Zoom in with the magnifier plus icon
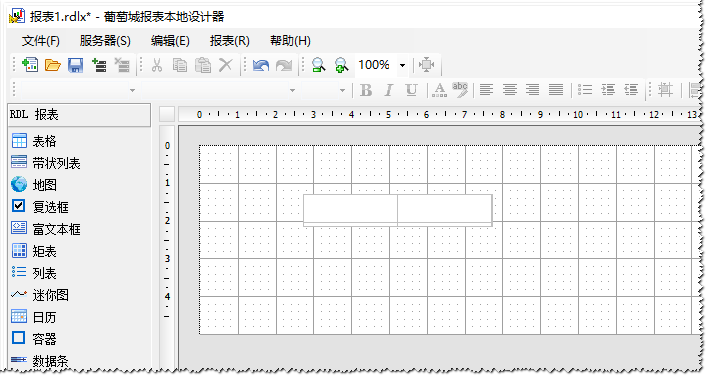 (341, 65)
